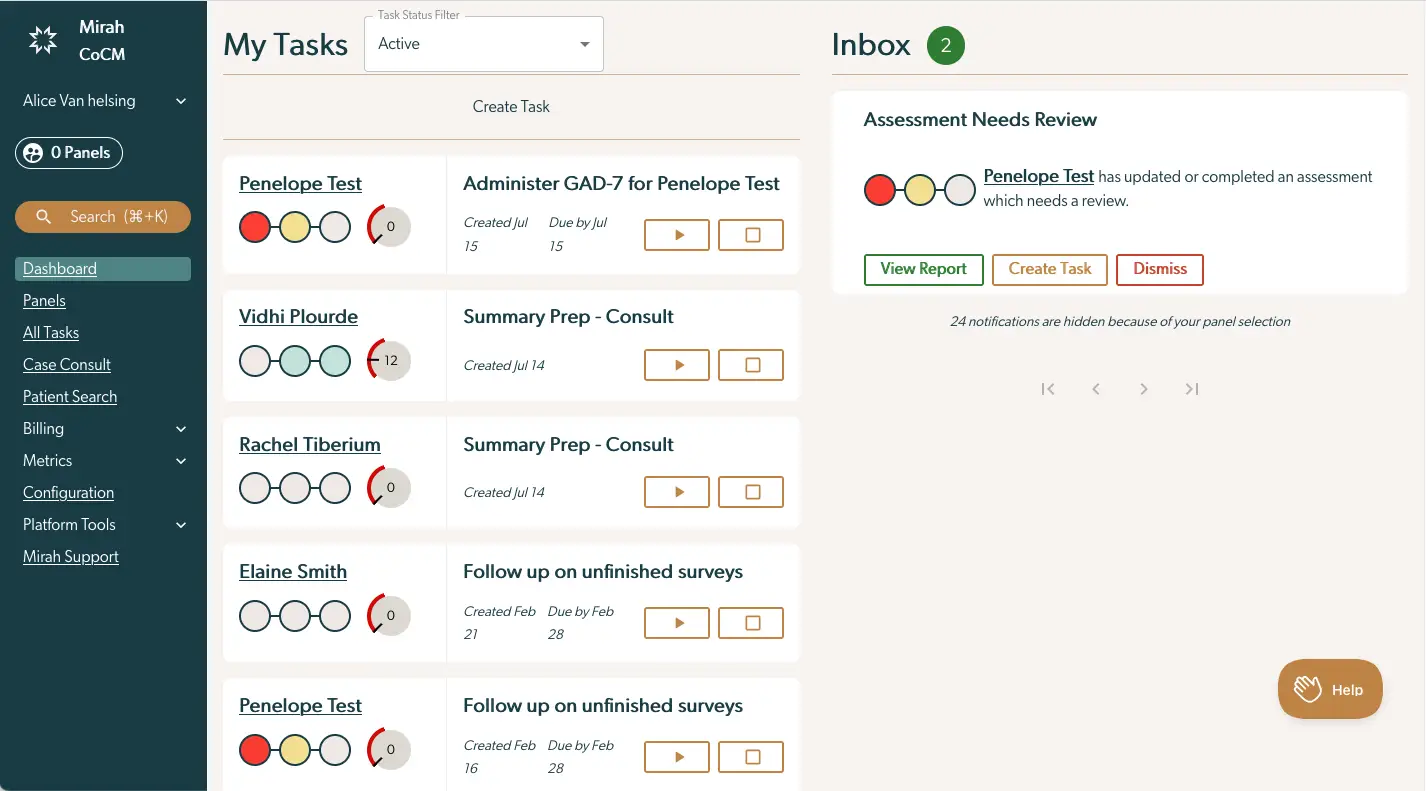
Task: Mark Rachel Tiberium's Summary Prep task complete
Action: [750, 491]
